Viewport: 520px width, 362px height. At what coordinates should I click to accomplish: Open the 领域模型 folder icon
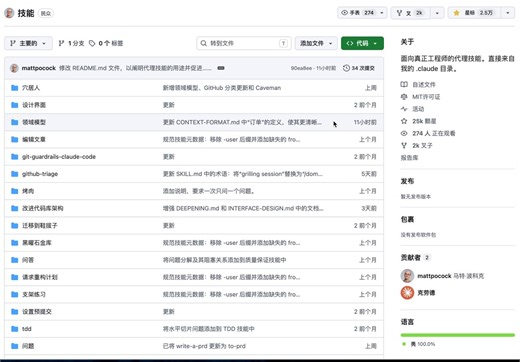(x=15, y=122)
